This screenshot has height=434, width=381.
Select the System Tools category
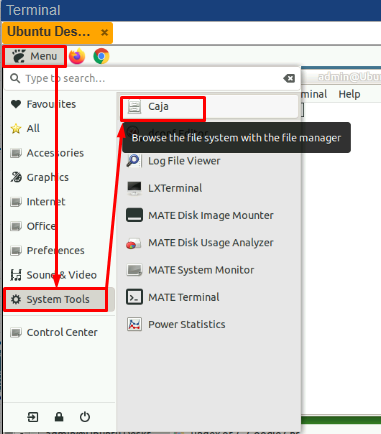(59, 299)
